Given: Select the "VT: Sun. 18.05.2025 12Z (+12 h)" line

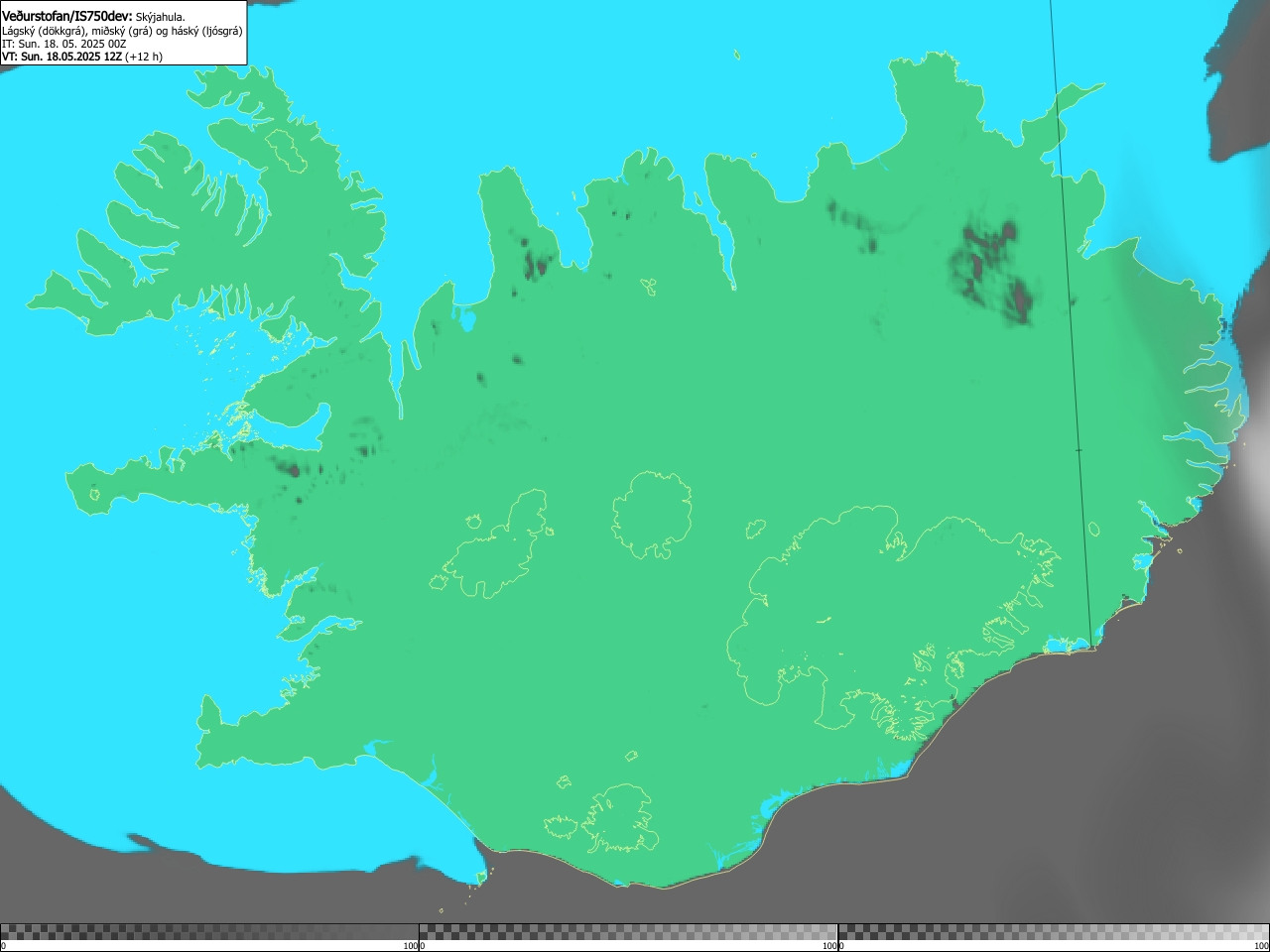Looking at the screenshot, I should click(x=82, y=57).
